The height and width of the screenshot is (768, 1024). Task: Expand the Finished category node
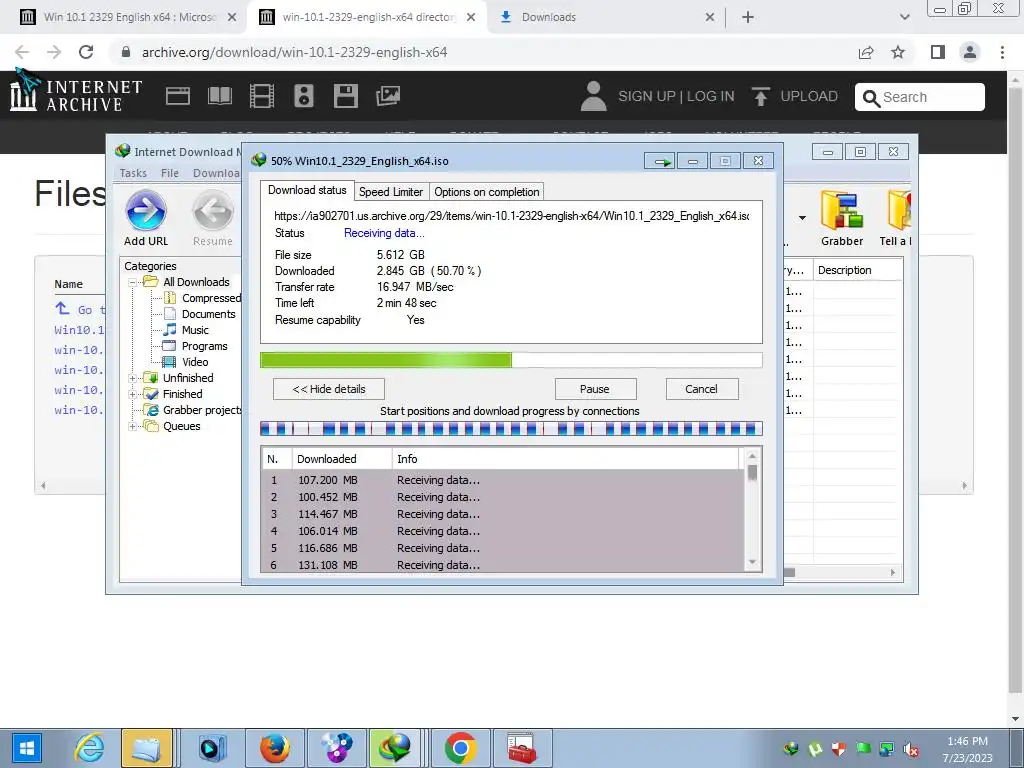[133, 394]
